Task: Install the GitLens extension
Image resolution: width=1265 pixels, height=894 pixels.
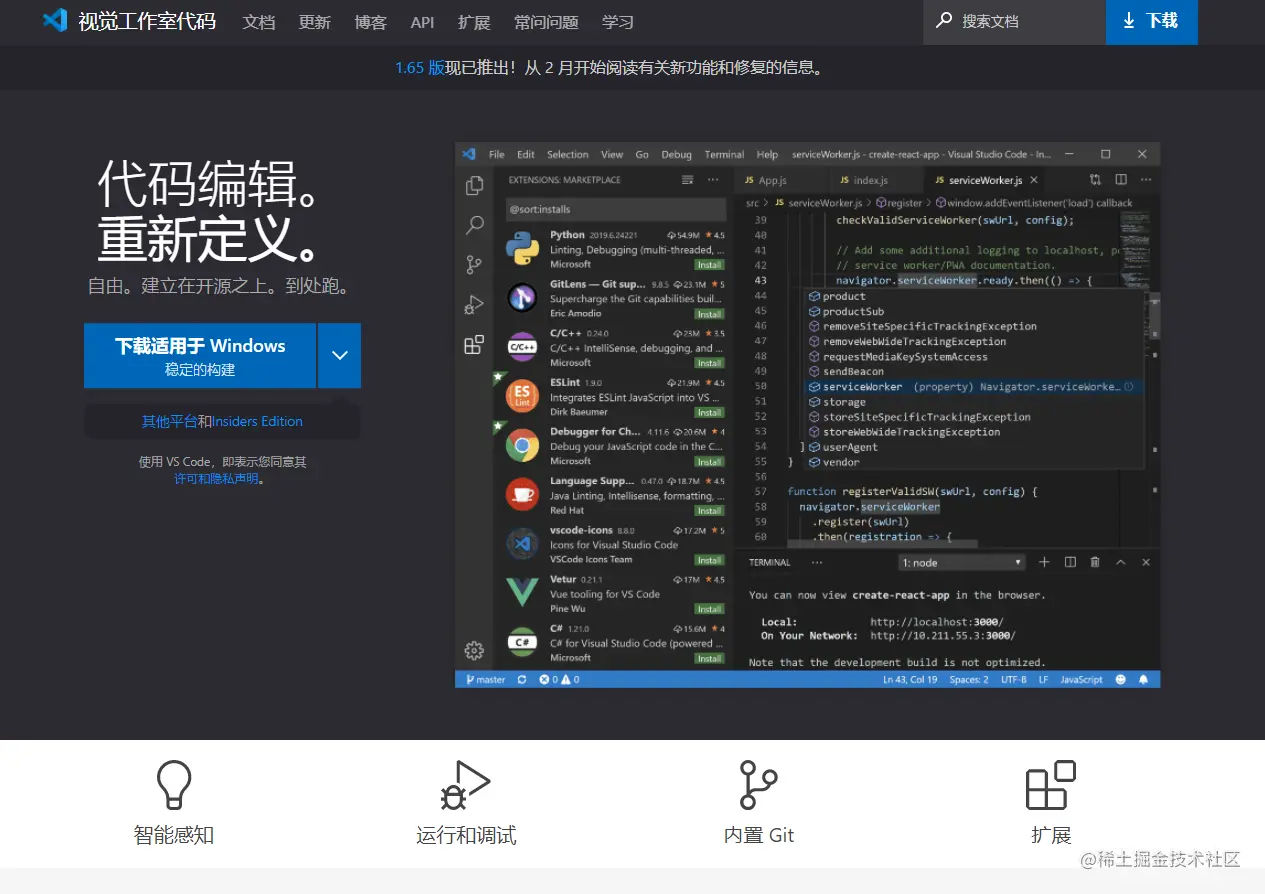Action: [709, 314]
